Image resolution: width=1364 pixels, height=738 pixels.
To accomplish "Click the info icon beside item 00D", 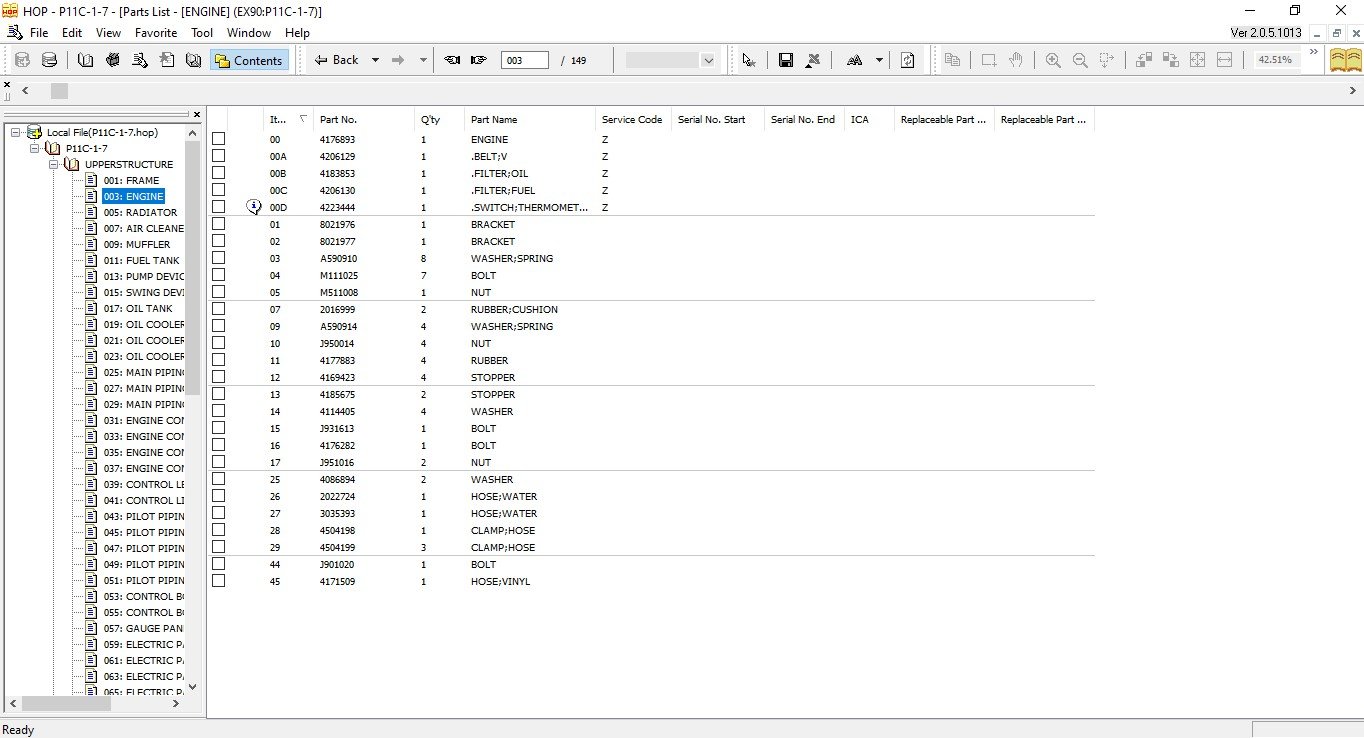I will 254,207.
